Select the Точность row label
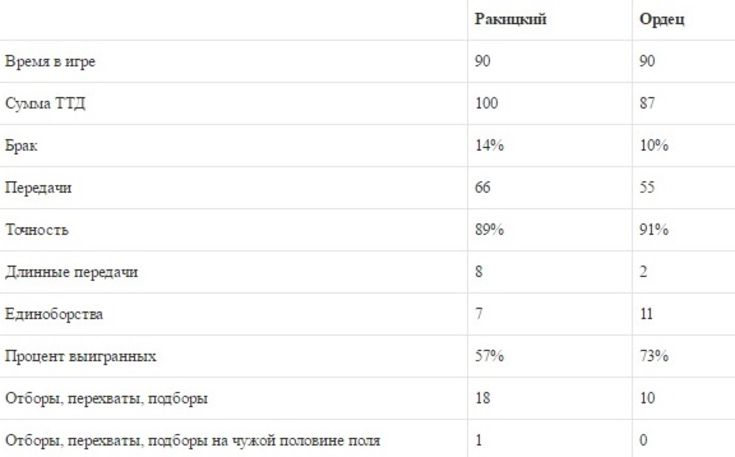The width and height of the screenshot is (735, 457). coord(37,230)
